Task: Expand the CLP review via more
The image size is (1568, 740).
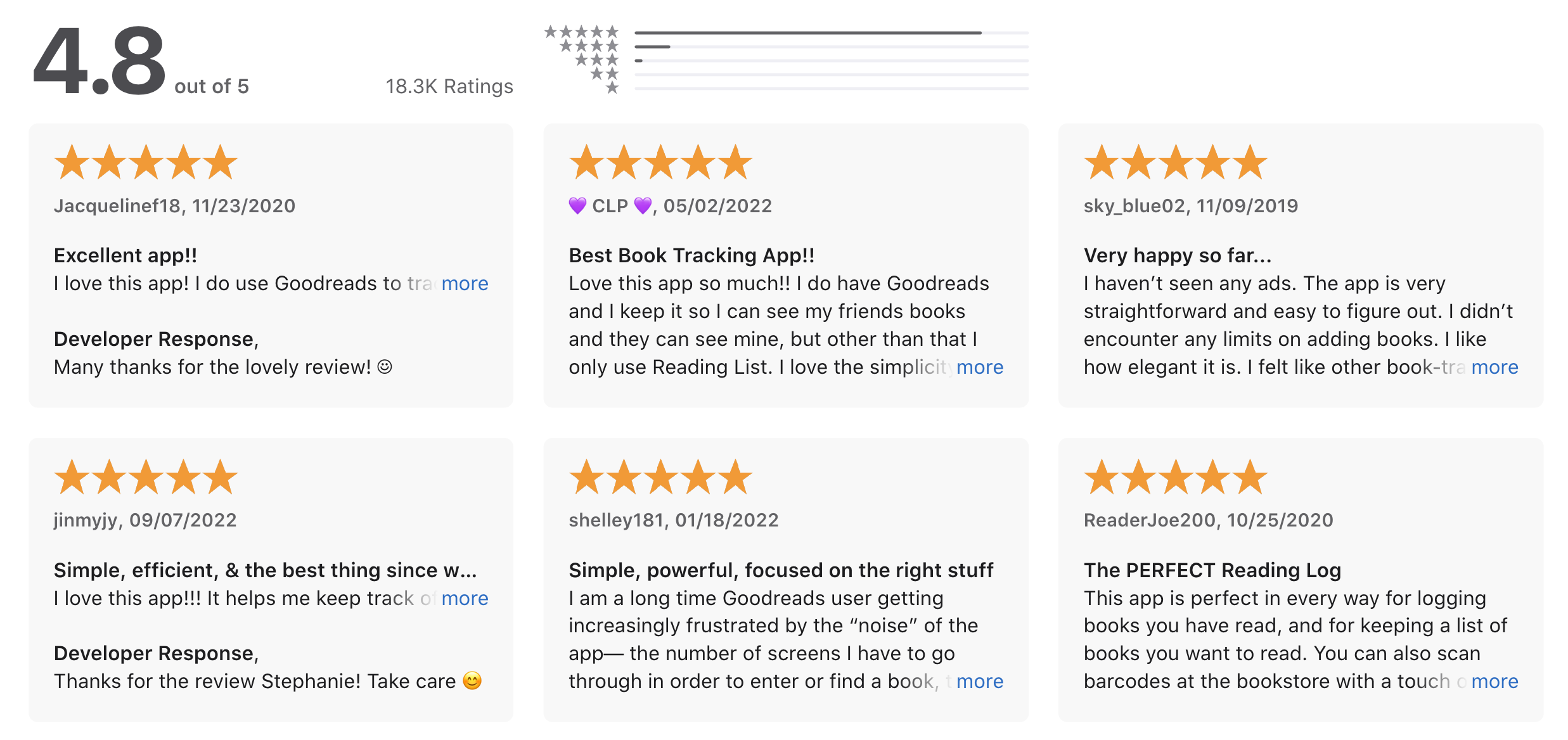Action: coord(980,367)
